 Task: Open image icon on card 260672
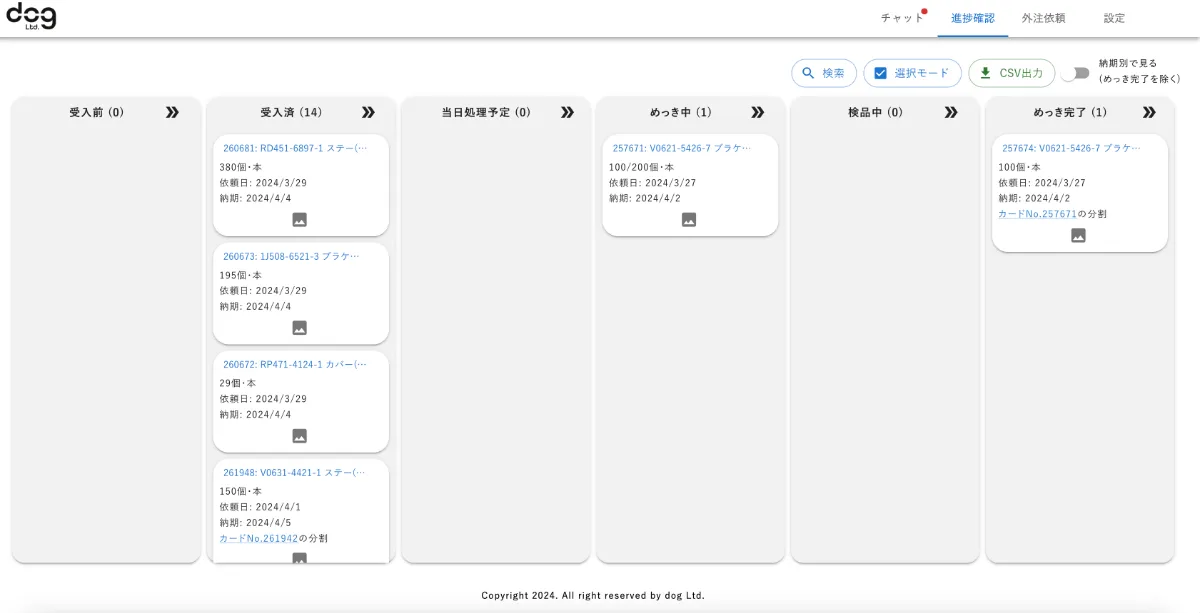299,436
